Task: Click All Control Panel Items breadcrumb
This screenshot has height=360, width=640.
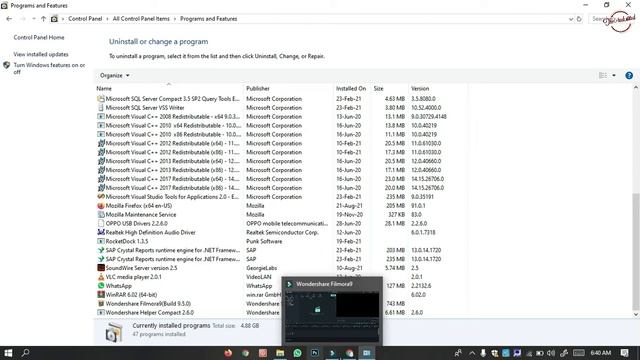Action: point(141,19)
